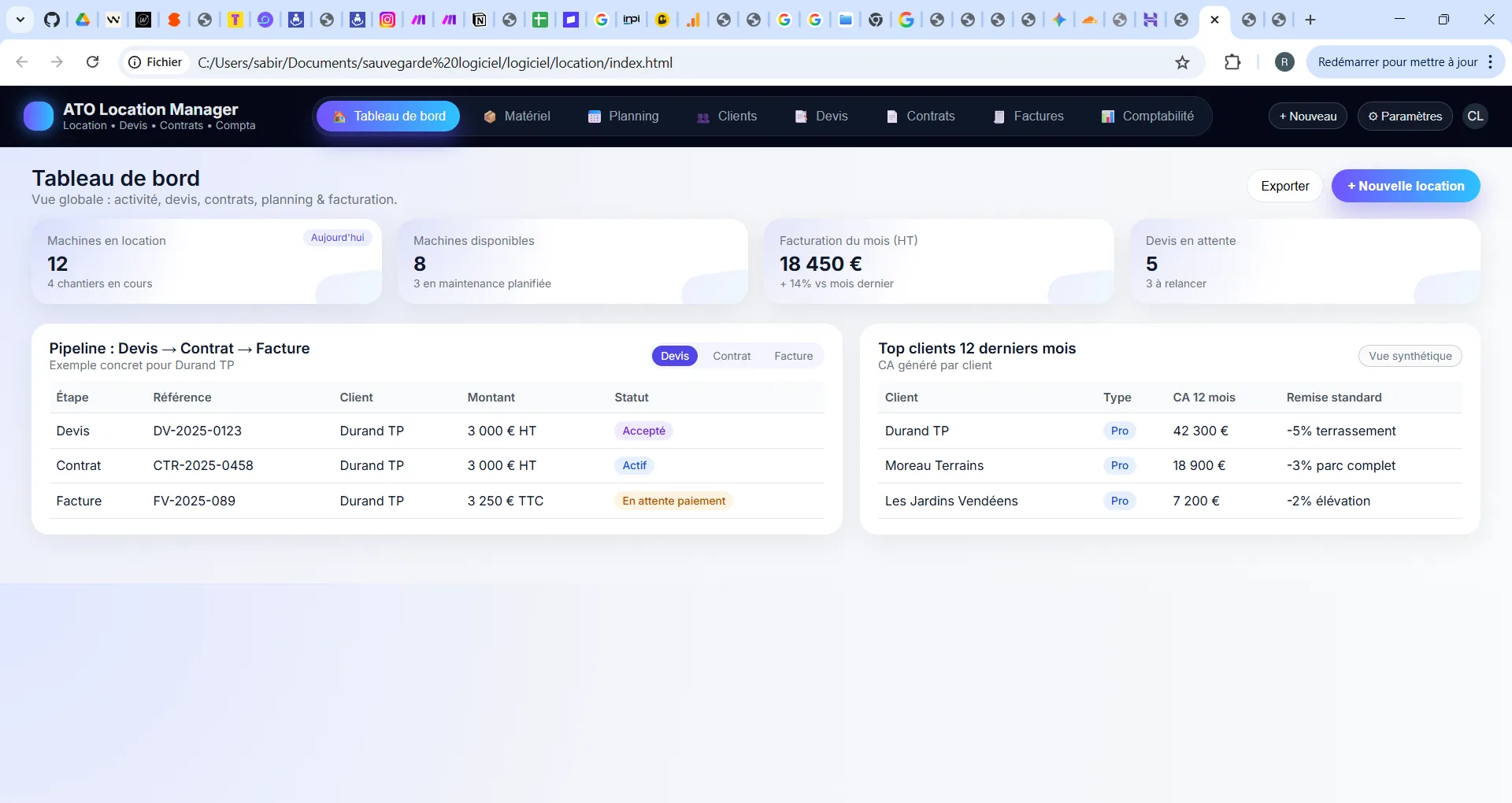Open the browser menu with three dots
The height and width of the screenshot is (803, 1512).
pyautogui.click(x=1490, y=62)
